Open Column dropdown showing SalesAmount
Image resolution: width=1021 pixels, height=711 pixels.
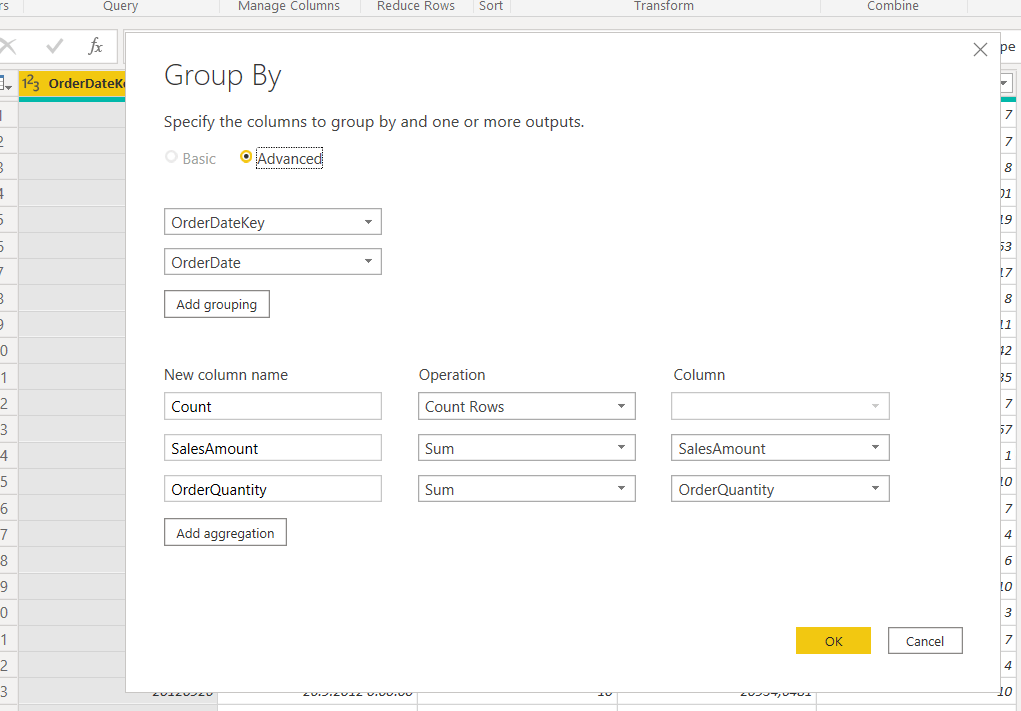[x=780, y=448]
